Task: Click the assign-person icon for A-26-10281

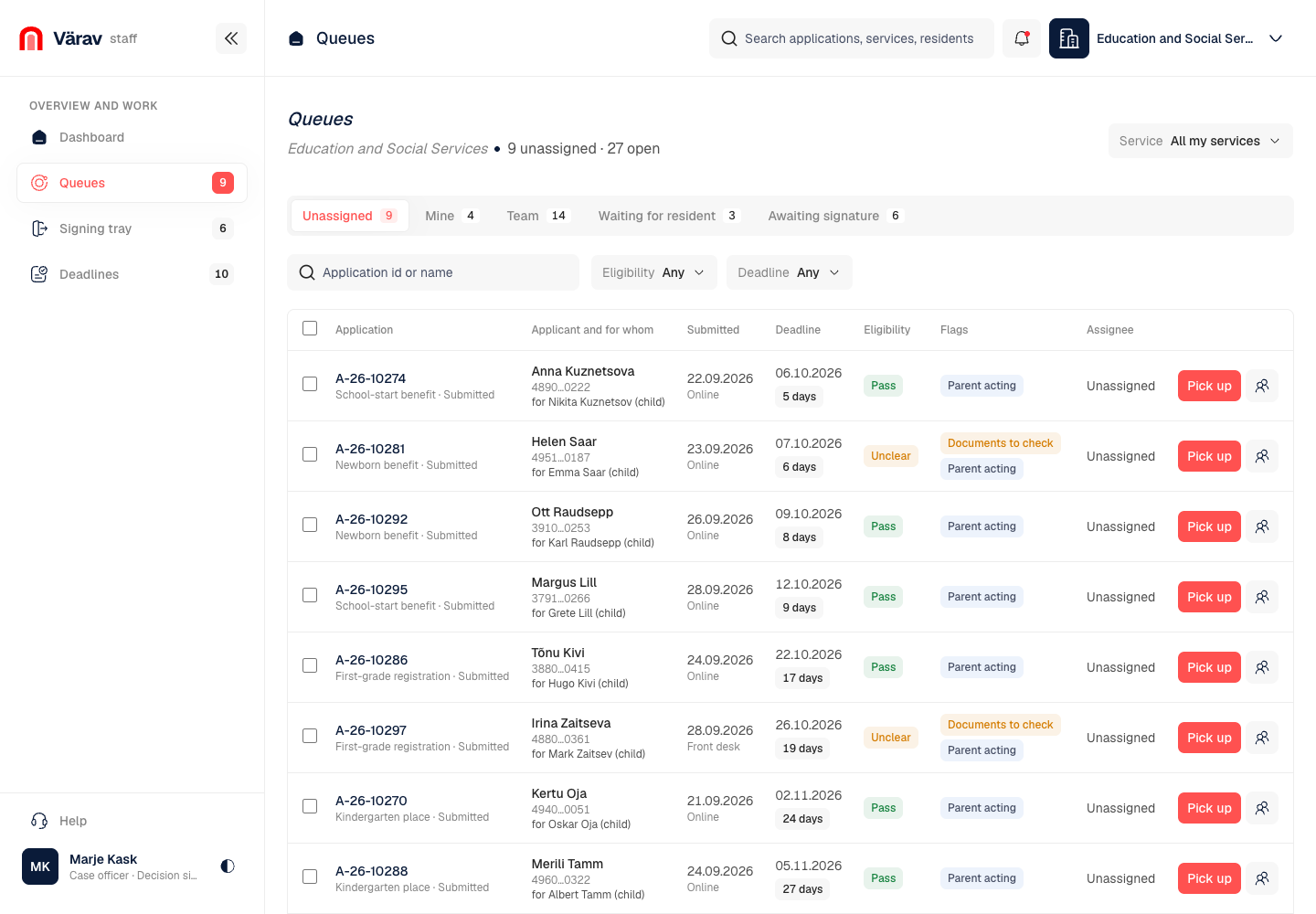Action: point(1262,456)
